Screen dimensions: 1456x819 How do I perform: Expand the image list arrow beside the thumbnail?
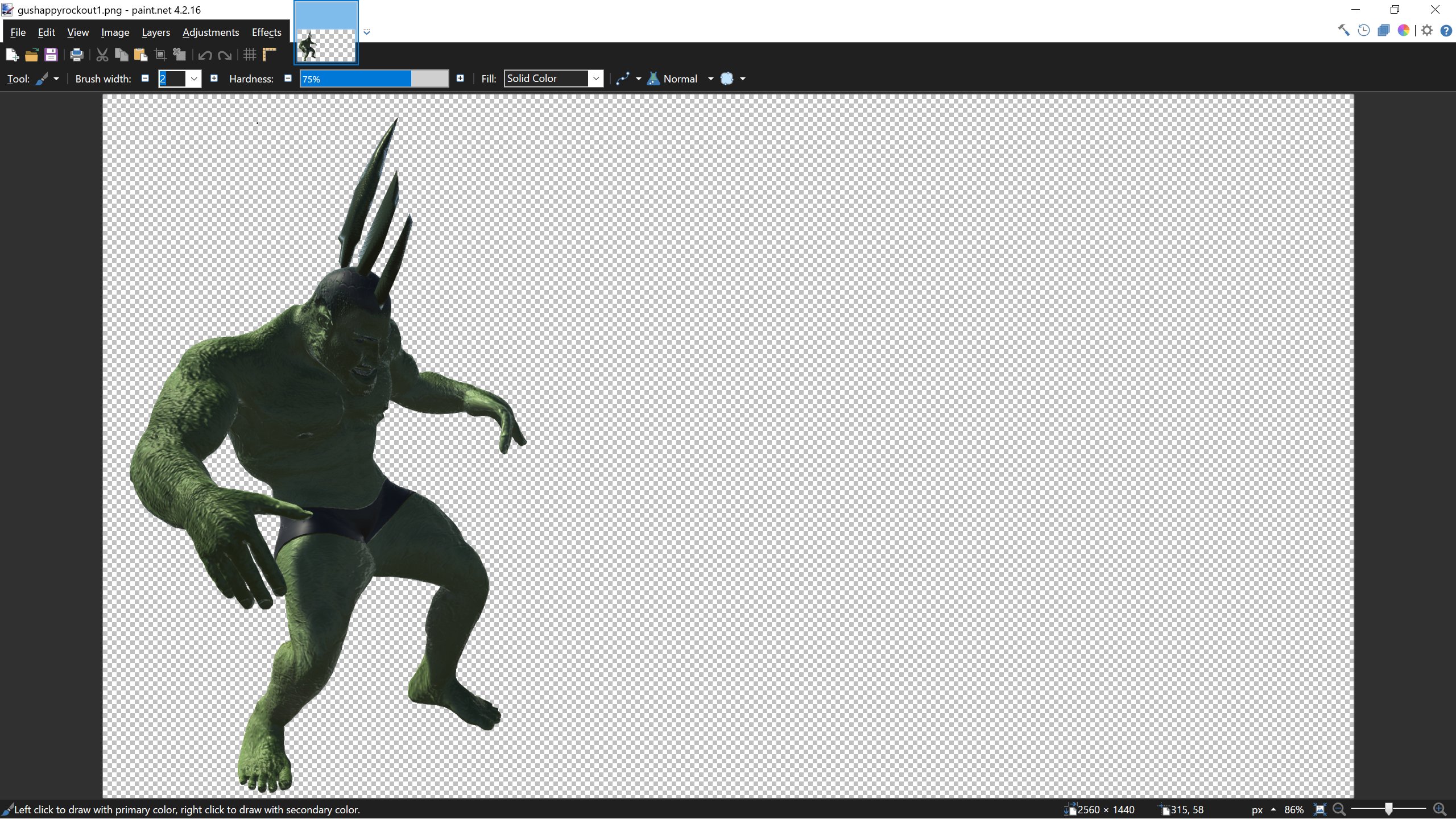click(x=367, y=32)
